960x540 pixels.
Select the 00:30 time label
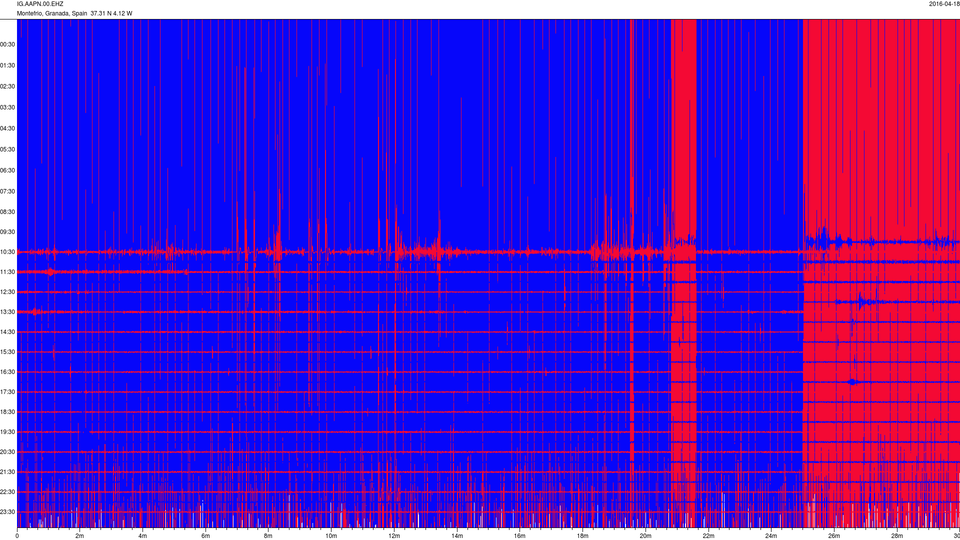(x=7, y=45)
